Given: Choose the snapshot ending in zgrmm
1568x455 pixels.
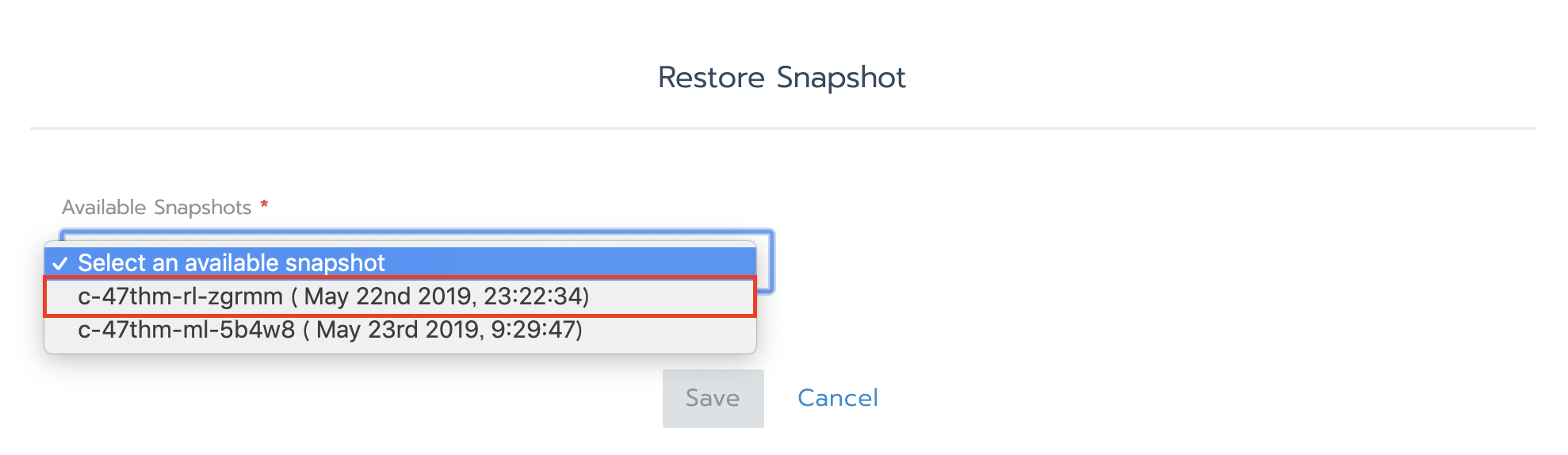Looking at the screenshot, I should click(333, 296).
